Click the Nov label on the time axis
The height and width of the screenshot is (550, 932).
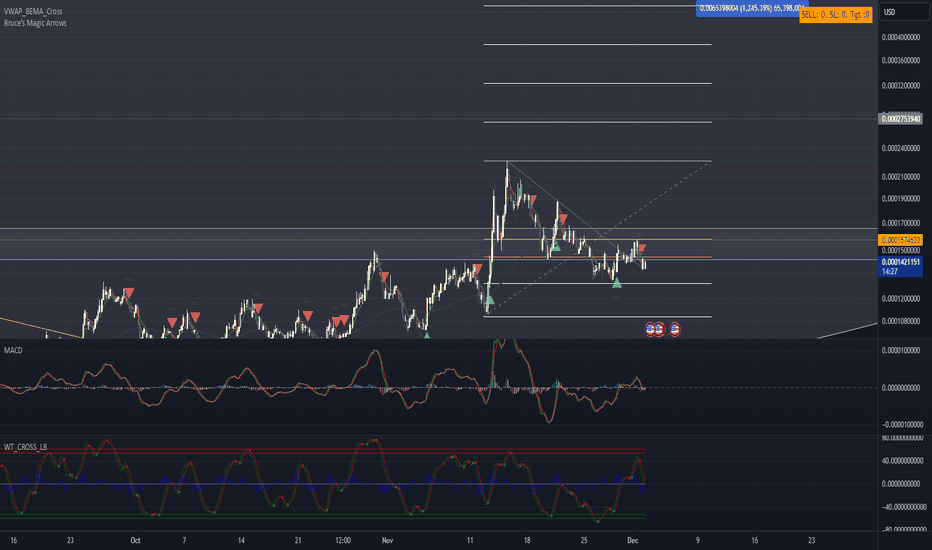[x=387, y=540]
